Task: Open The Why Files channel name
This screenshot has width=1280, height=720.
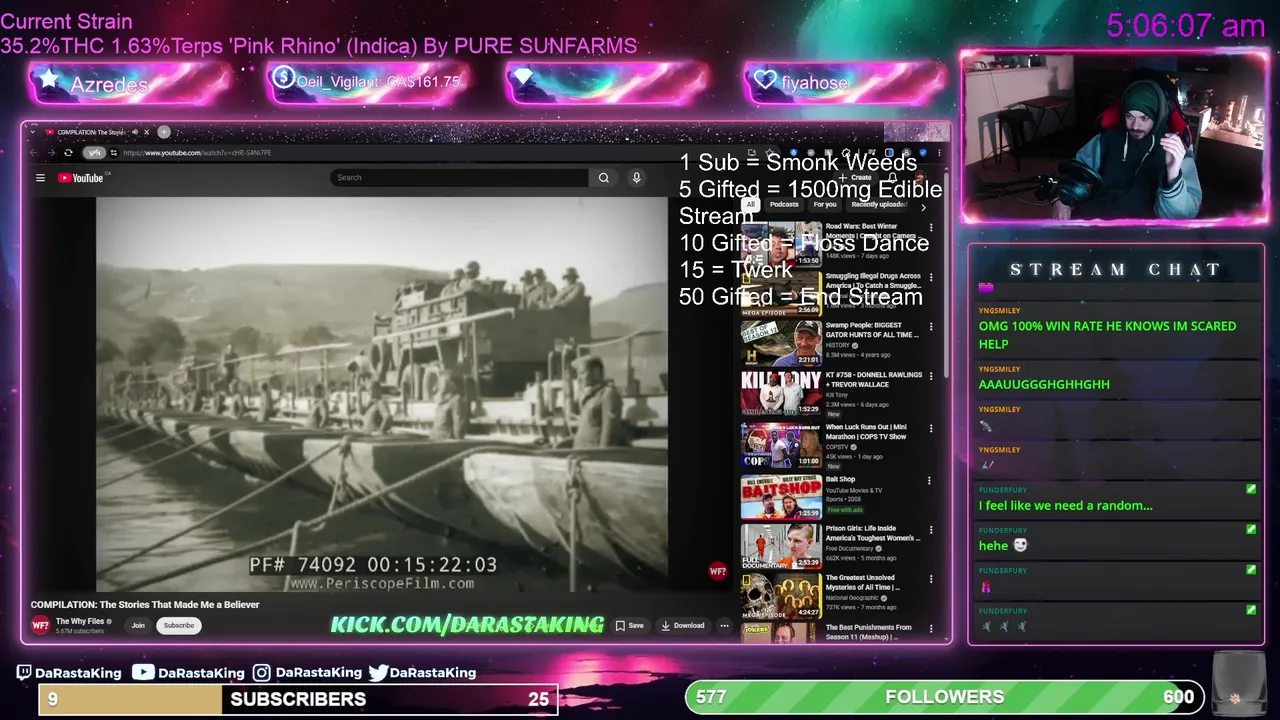Action: click(80, 621)
